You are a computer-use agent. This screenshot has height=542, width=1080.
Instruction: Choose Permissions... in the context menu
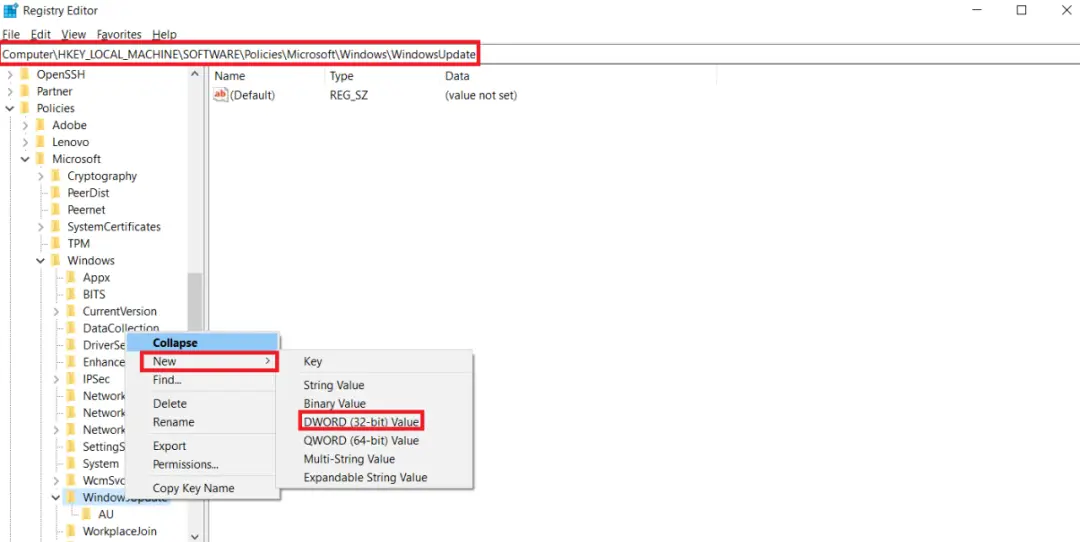[202, 464]
